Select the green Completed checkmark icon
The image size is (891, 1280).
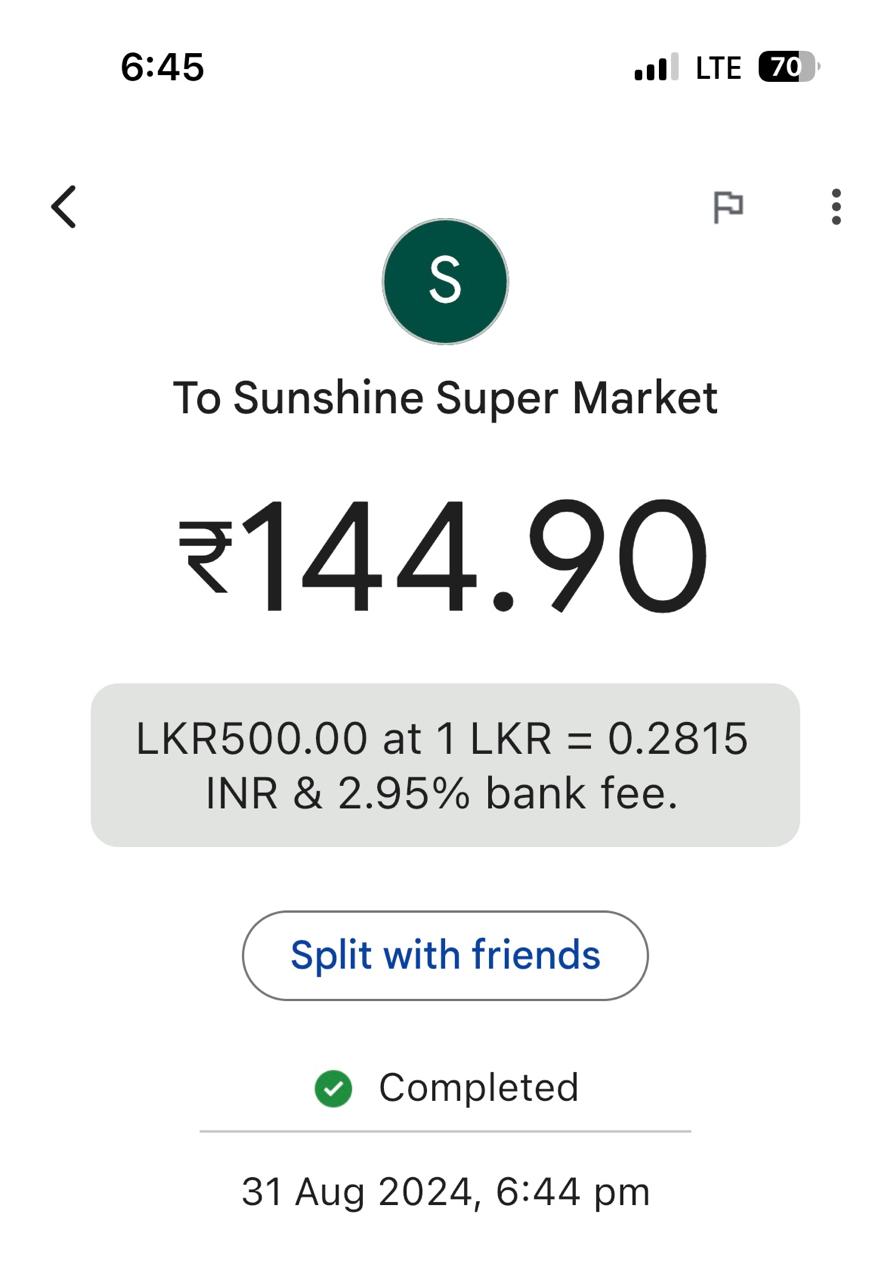coord(333,1089)
